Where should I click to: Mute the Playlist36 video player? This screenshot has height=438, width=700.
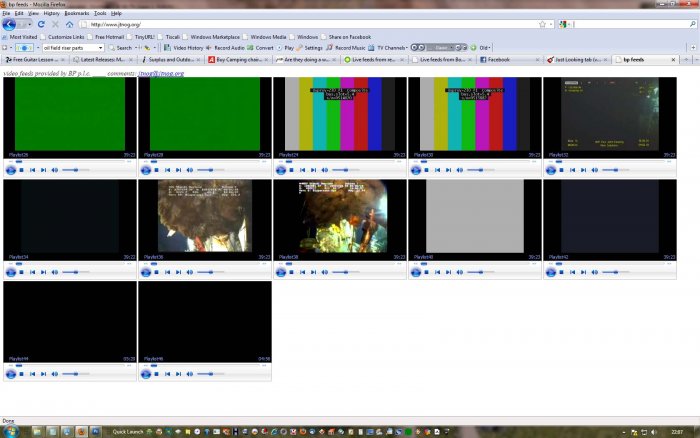192,272
